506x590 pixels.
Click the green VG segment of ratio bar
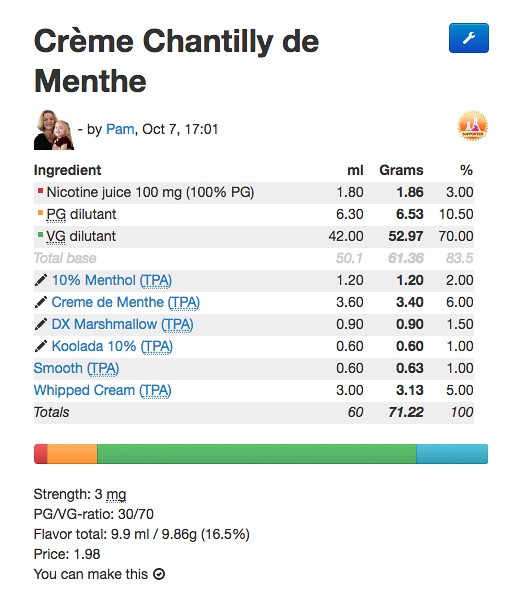click(x=257, y=454)
